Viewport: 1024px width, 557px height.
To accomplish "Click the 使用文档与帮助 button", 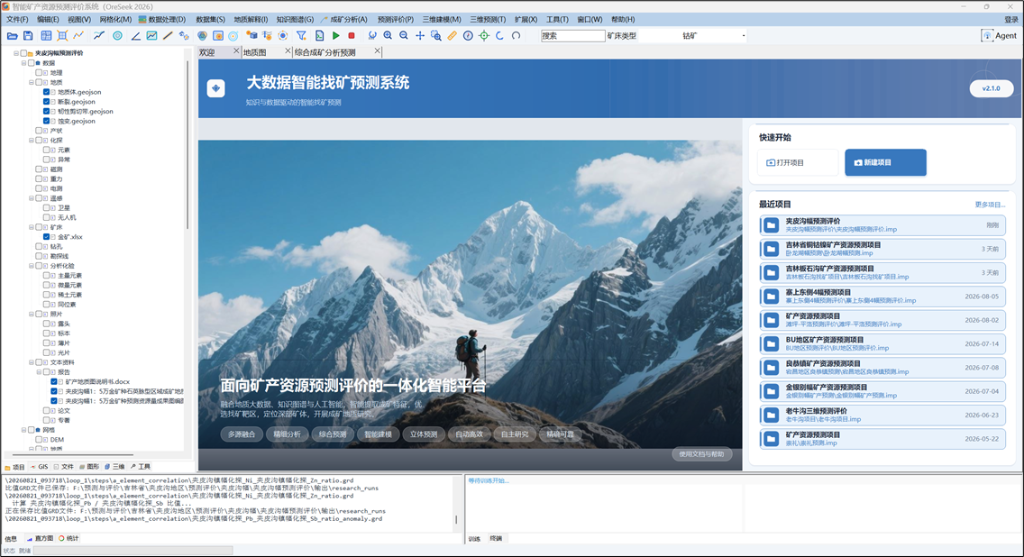I will 702,454.
